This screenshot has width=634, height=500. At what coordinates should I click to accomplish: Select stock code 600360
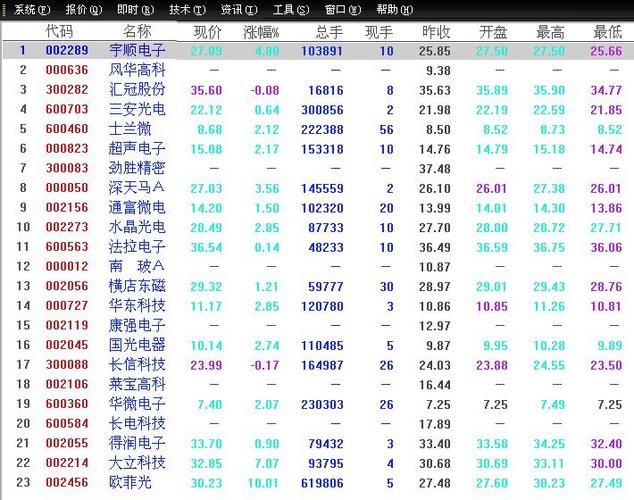[67, 404]
